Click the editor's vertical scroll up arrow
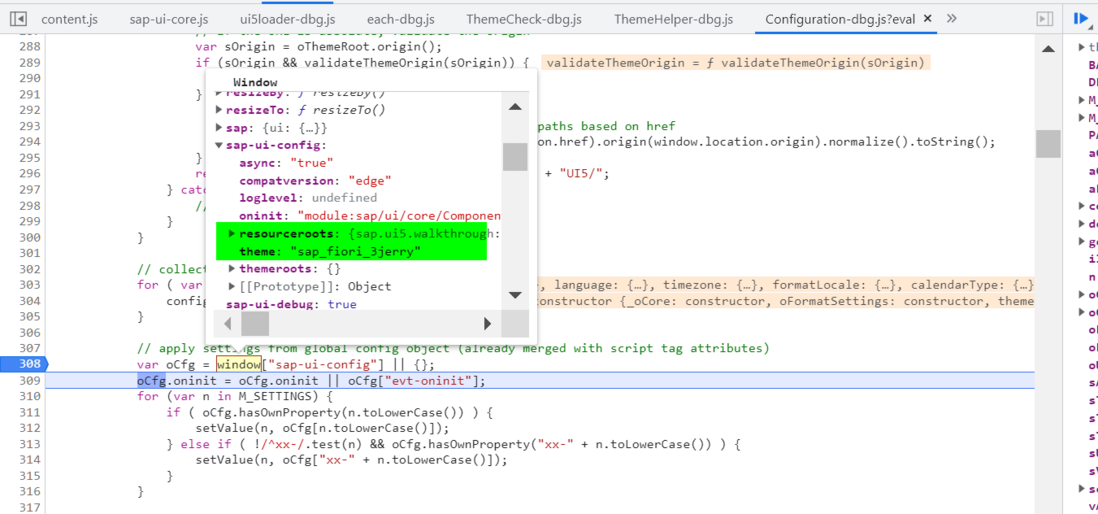This screenshot has width=1098, height=514. click(x=1048, y=49)
